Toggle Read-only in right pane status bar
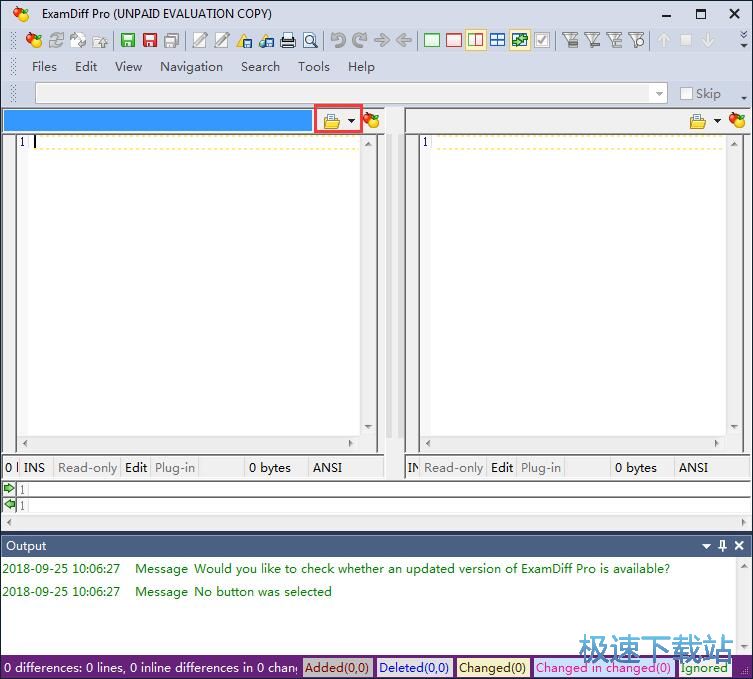The image size is (753, 679). (x=453, y=467)
